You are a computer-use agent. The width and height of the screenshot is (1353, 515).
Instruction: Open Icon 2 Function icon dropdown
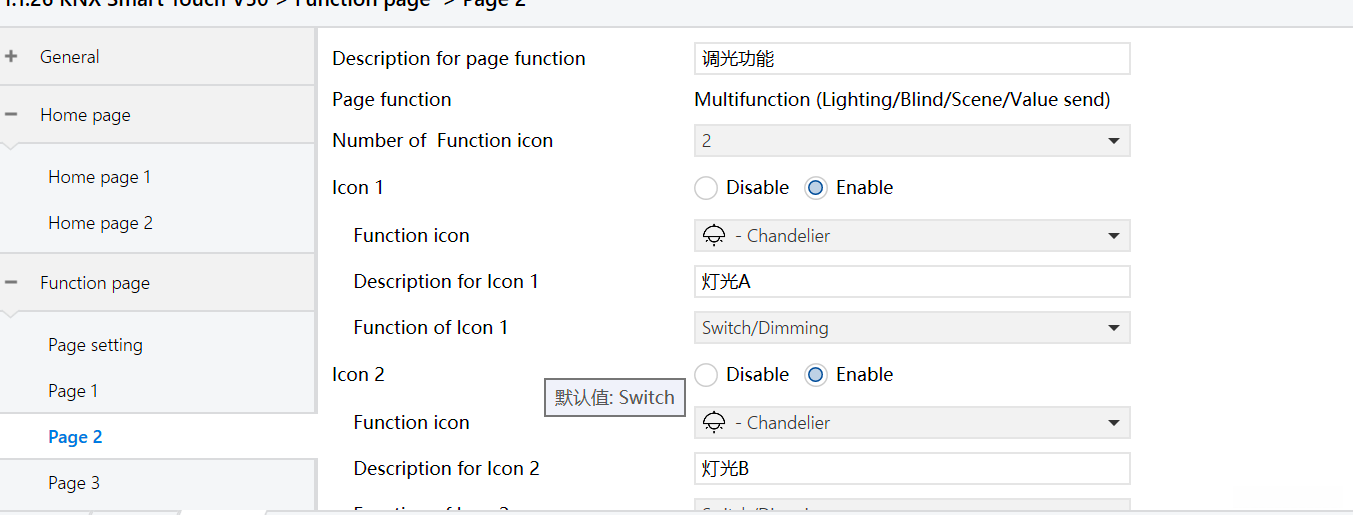911,423
